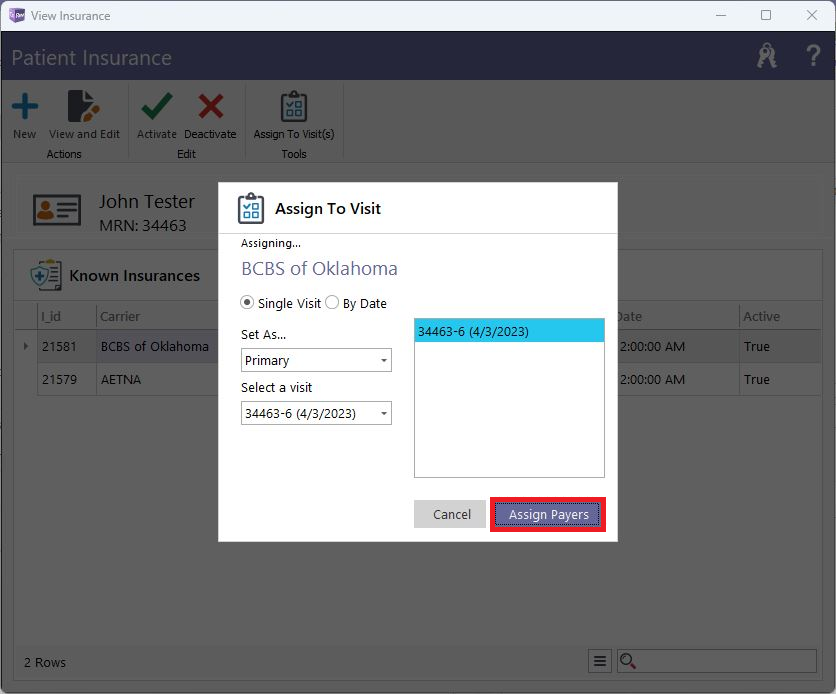
Task: Click the AETNA carrier cell
Action: point(157,380)
